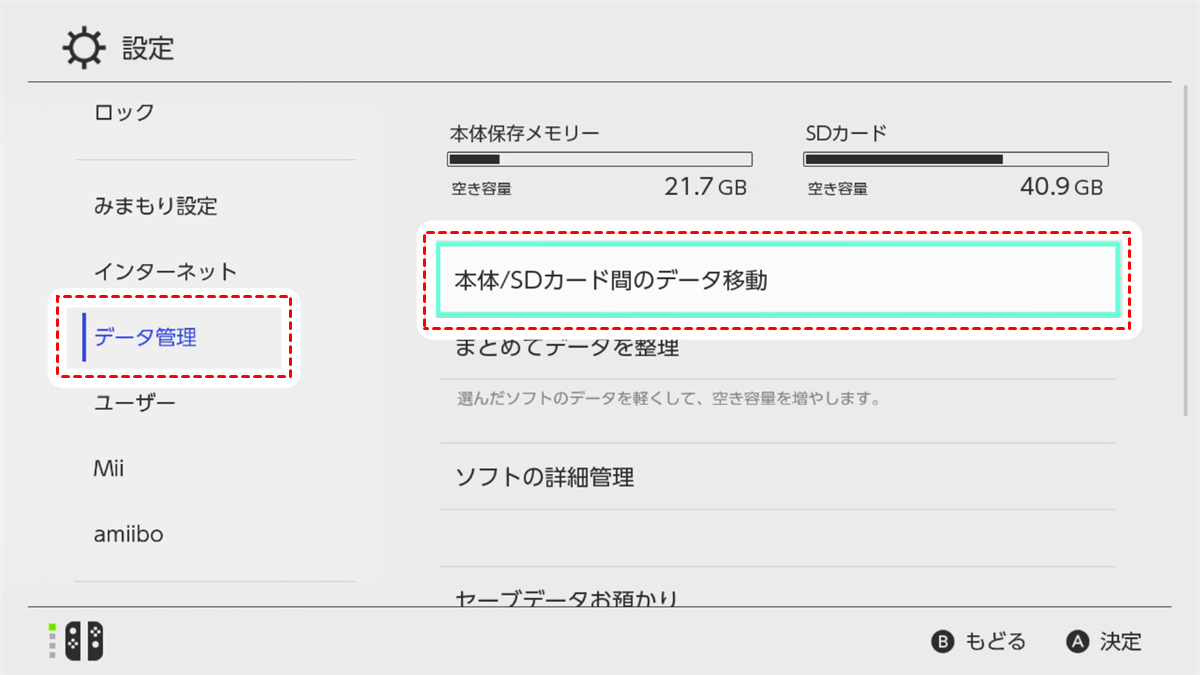
Task: Click the settings gear icon
Action: [83, 47]
